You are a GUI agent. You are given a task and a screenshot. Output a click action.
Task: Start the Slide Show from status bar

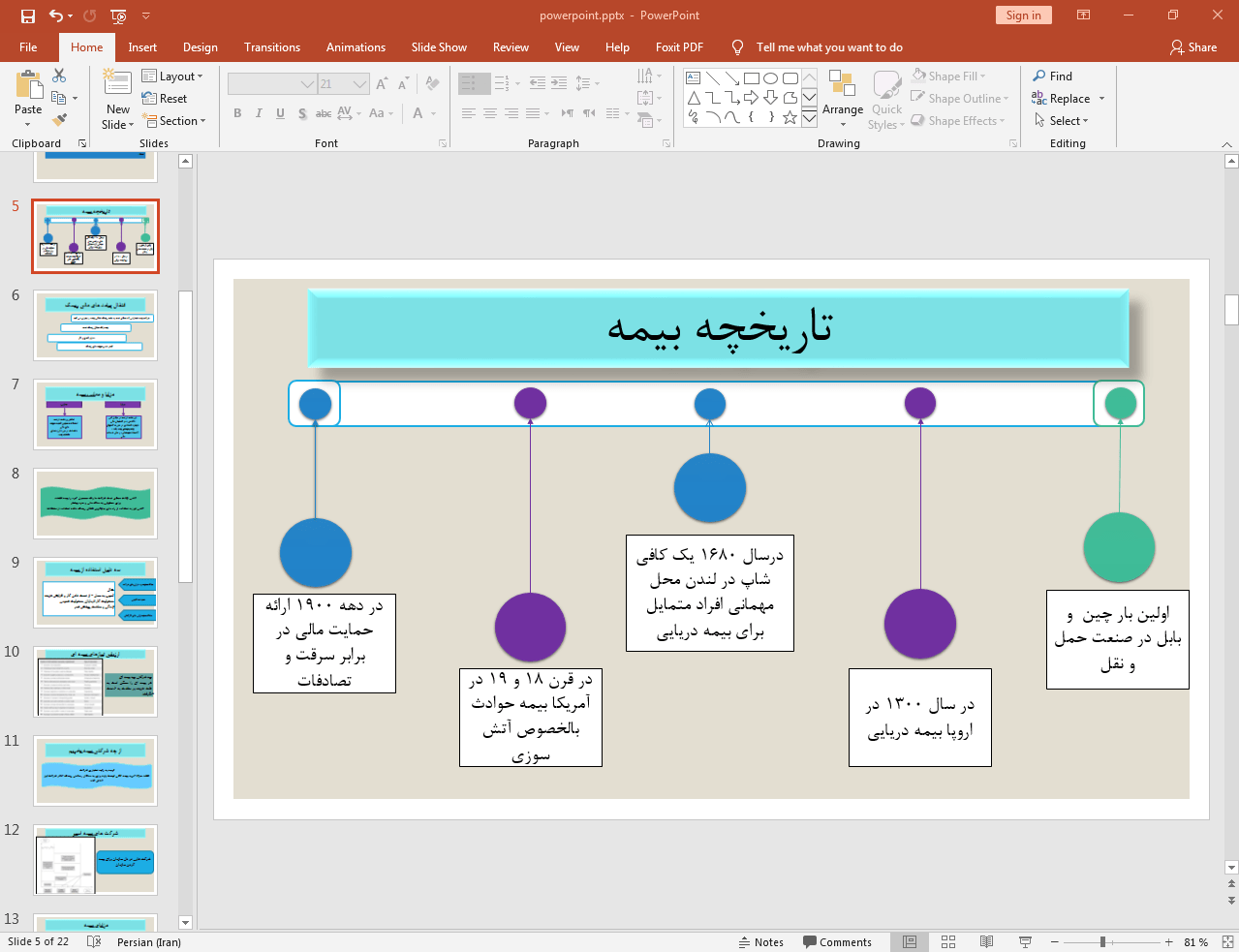1025,942
